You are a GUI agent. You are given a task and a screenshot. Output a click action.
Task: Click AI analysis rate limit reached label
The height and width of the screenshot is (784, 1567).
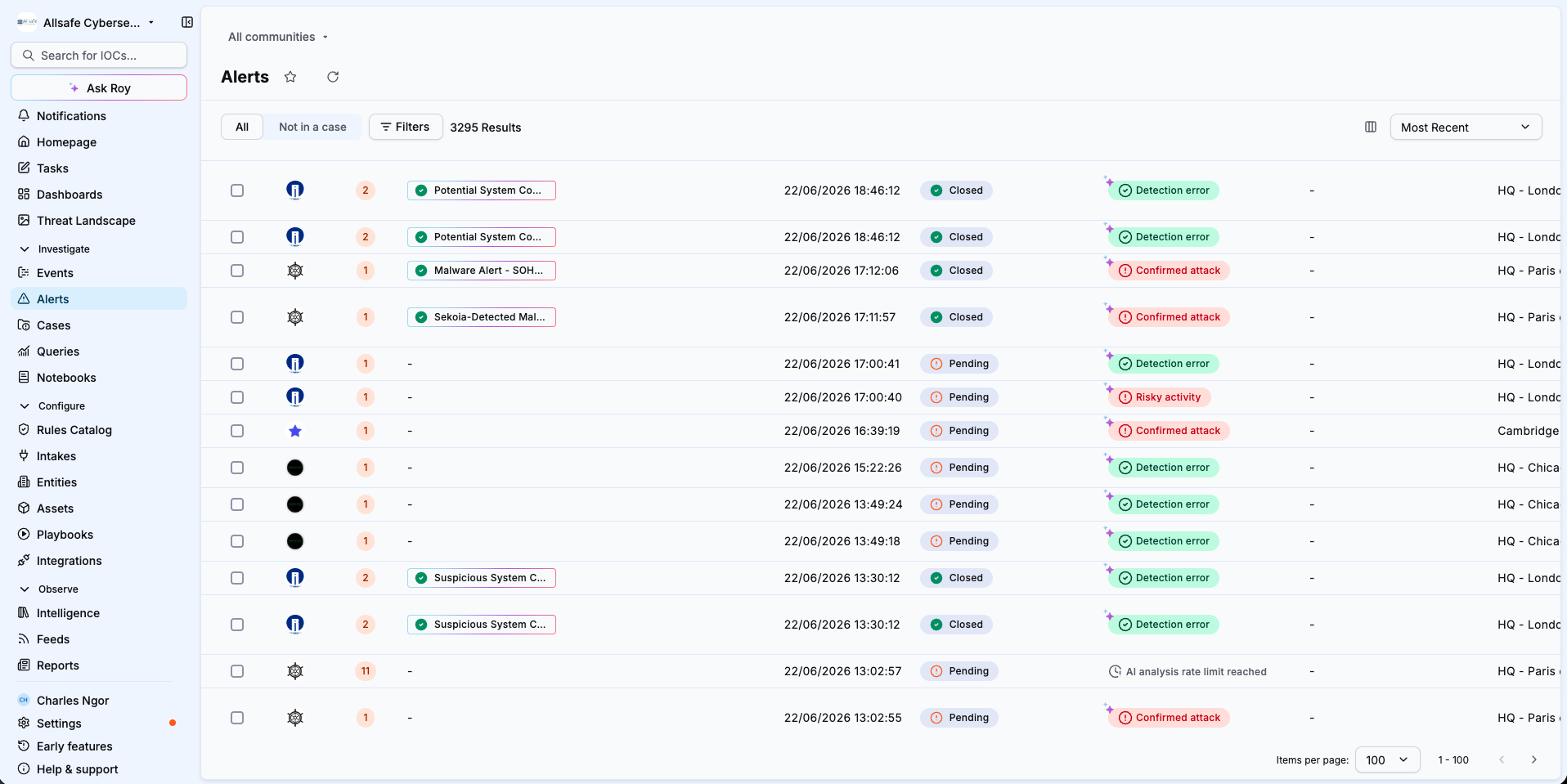pyautogui.click(x=1188, y=671)
